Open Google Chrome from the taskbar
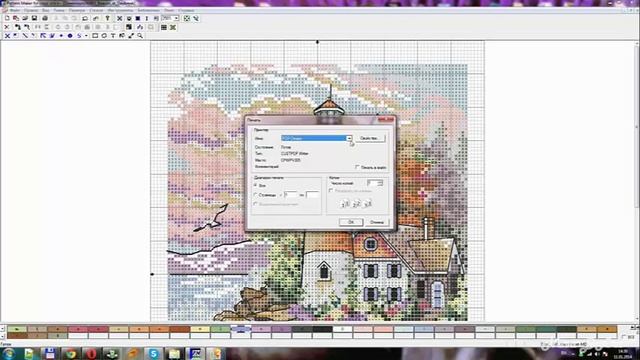Viewport: 640px width, 360px height. [71, 353]
